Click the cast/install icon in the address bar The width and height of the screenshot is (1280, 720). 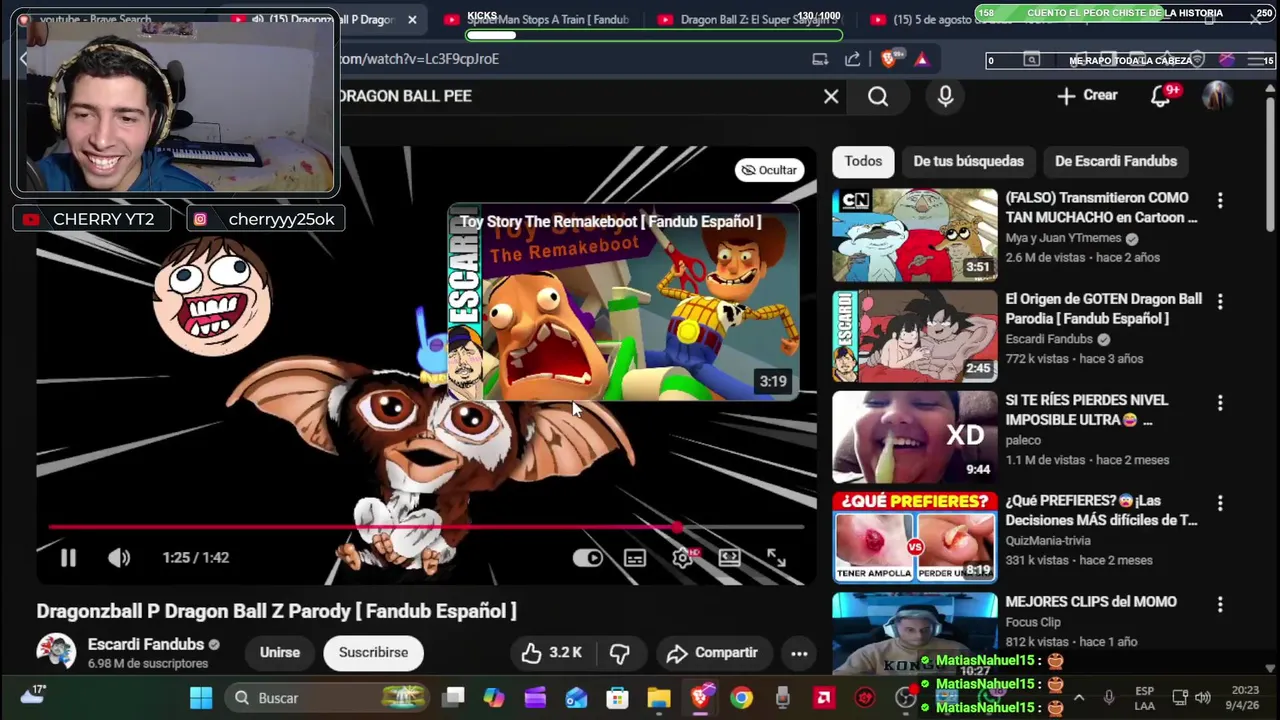tap(820, 60)
